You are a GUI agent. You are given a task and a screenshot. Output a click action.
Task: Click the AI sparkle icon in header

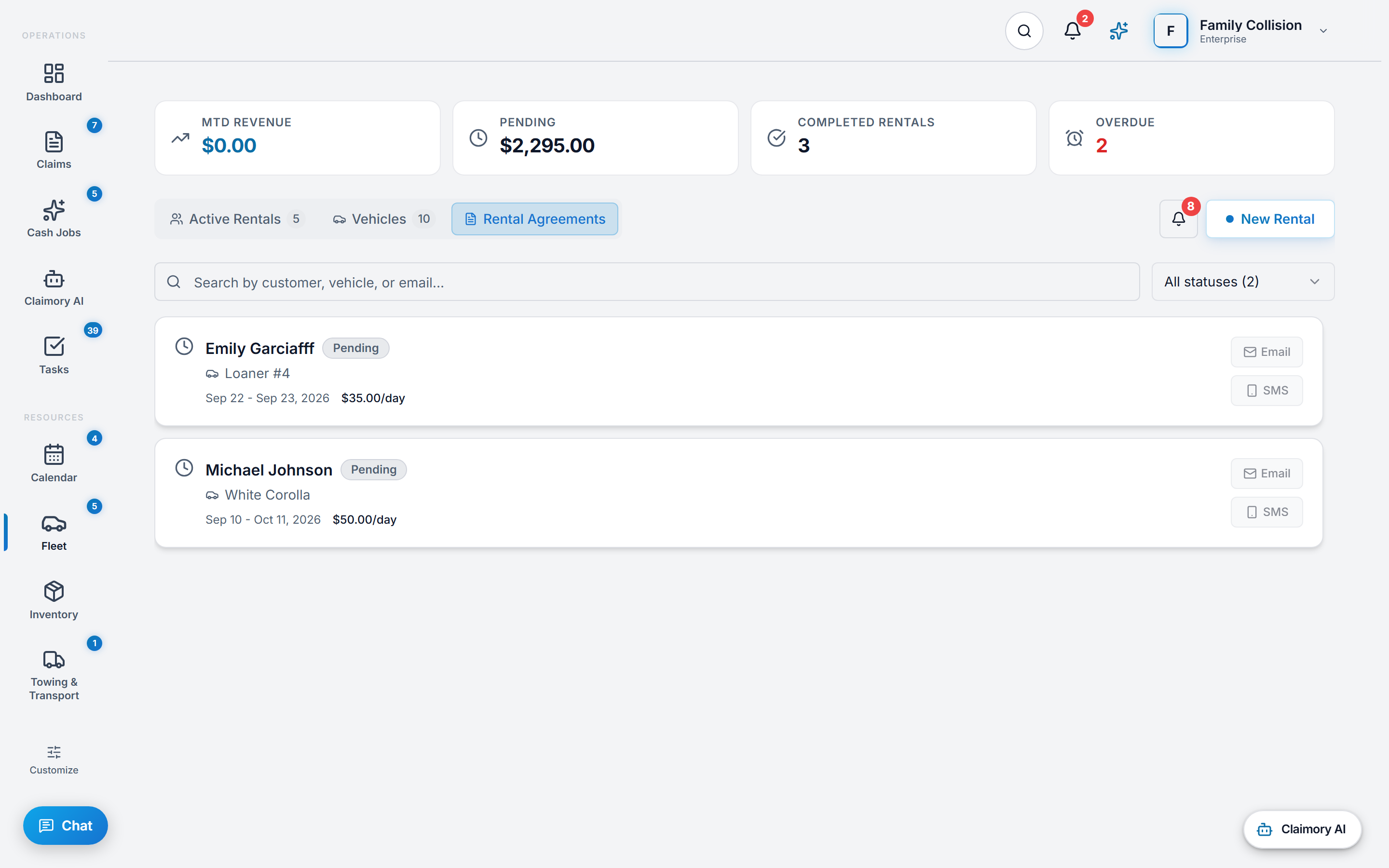[1118, 31]
